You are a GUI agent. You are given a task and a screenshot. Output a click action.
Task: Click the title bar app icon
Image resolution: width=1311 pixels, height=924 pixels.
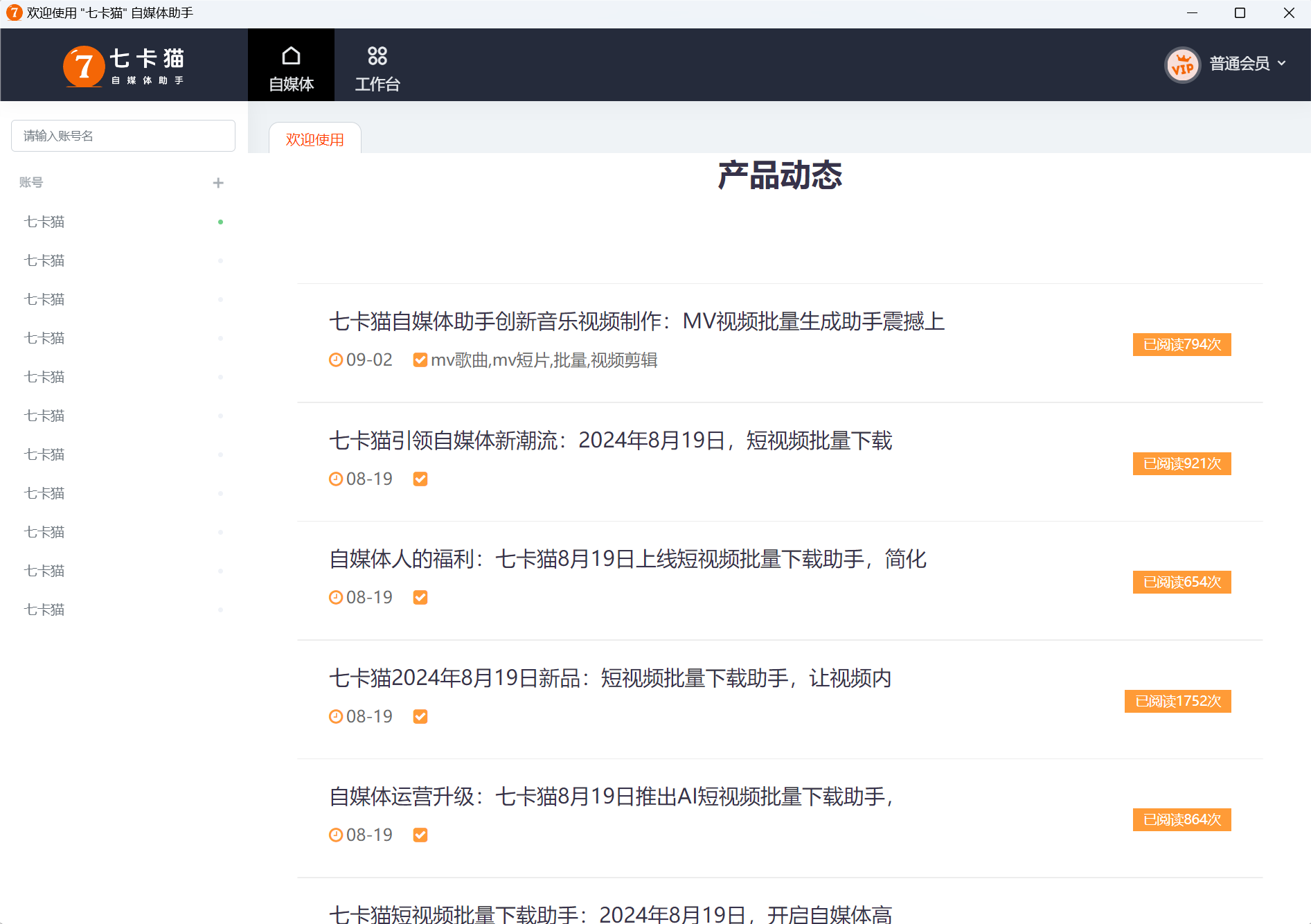click(14, 12)
